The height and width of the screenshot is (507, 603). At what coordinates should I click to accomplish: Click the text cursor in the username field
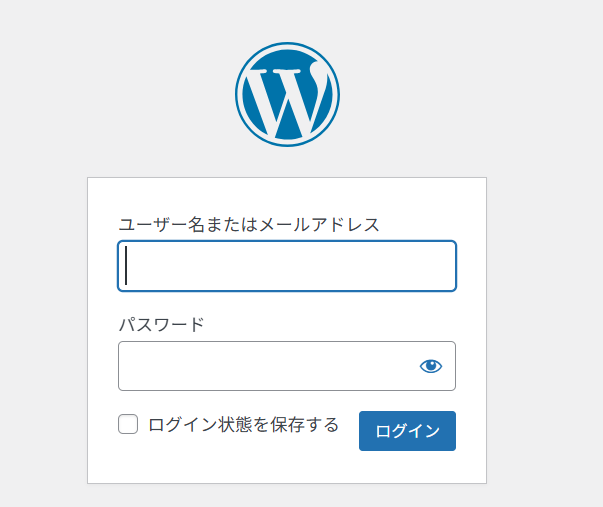[126, 265]
